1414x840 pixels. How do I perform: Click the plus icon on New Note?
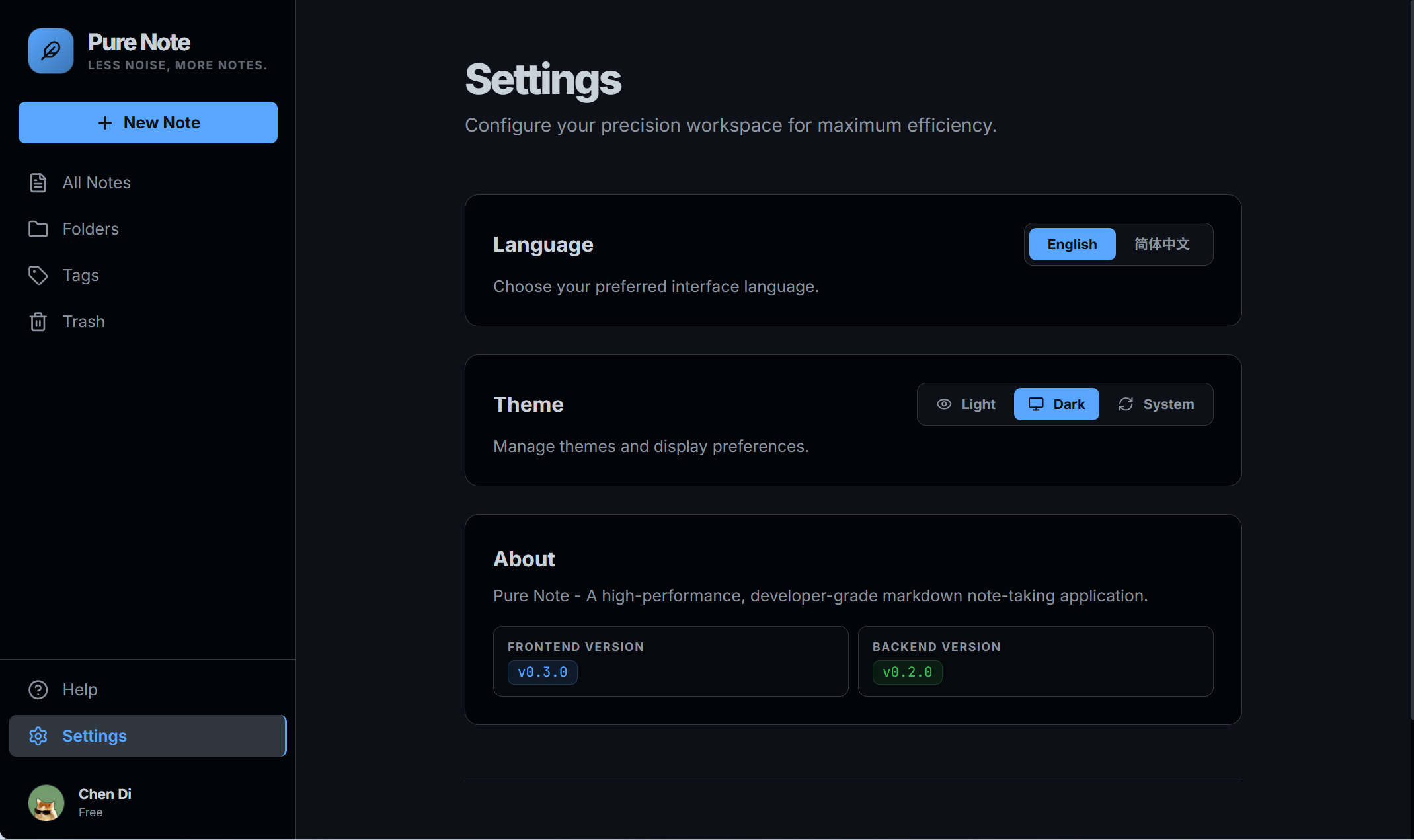click(x=105, y=123)
